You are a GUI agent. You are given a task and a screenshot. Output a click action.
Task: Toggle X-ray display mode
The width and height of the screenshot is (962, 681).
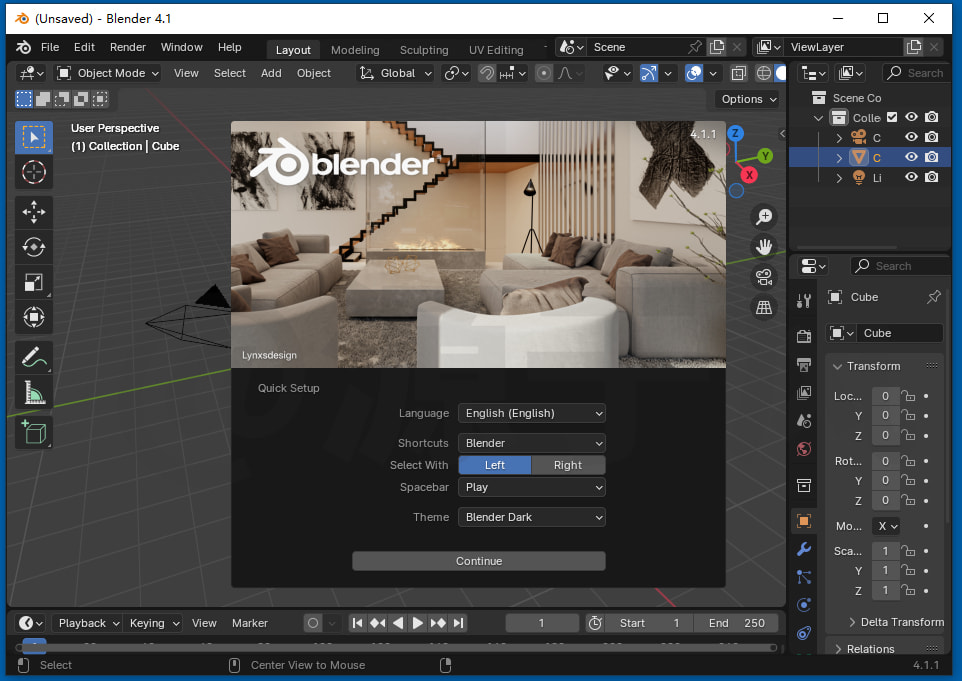click(x=739, y=73)
